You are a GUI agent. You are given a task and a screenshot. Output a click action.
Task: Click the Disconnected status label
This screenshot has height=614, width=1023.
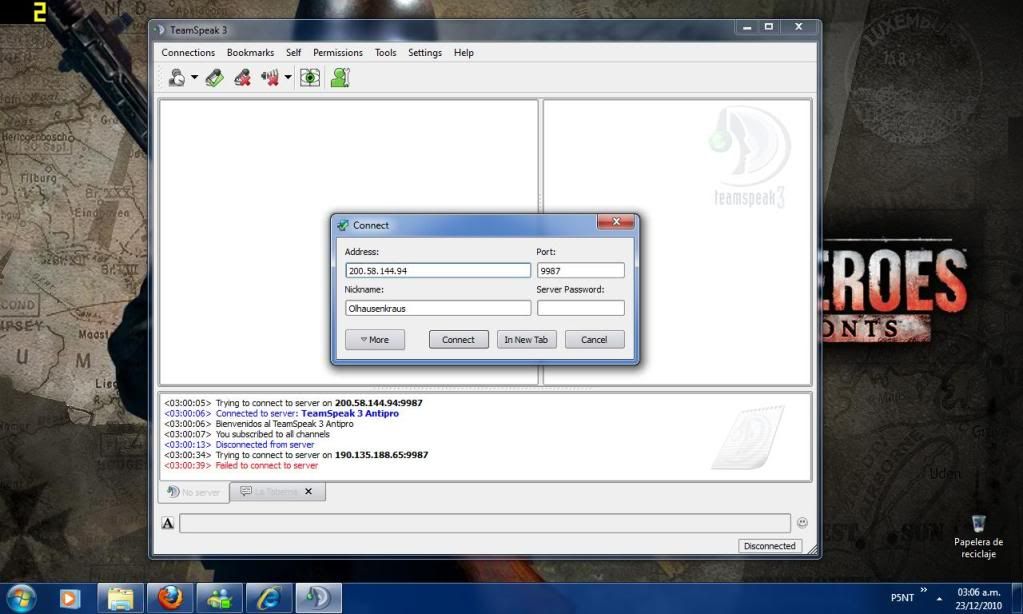pos(769,545)
